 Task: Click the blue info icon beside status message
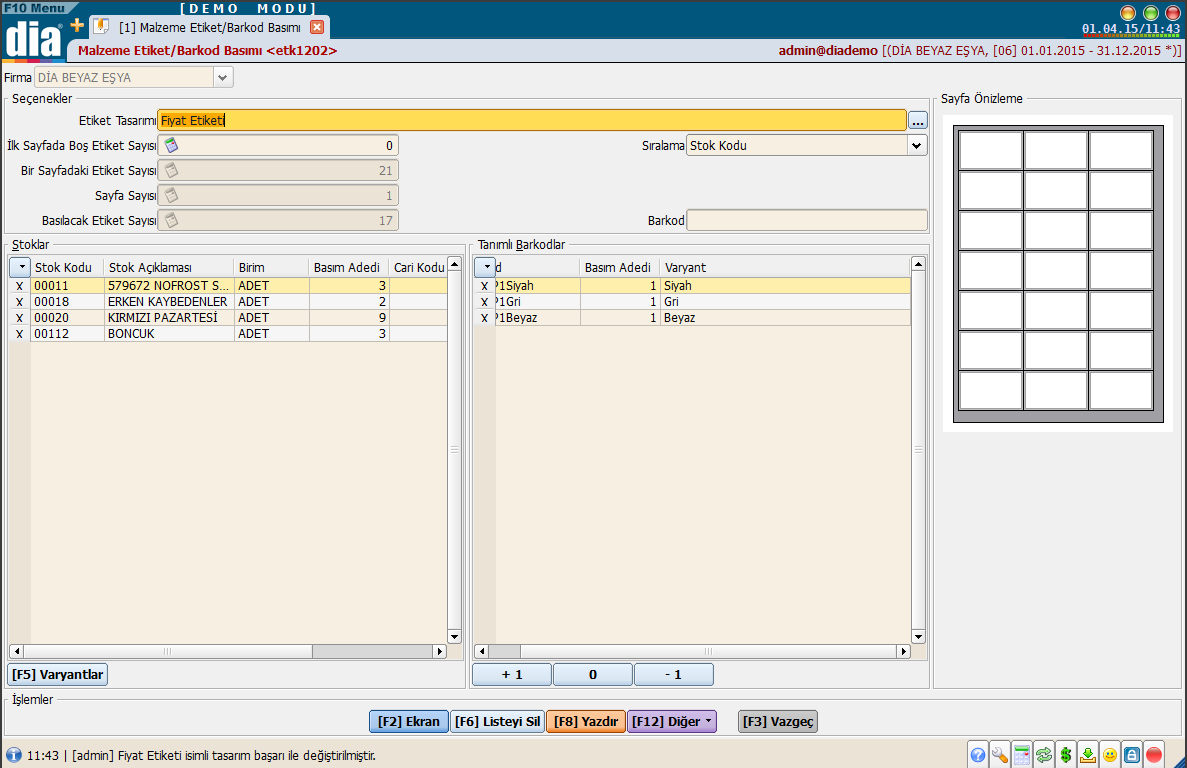pyautogui.click(x=14, y=755)
